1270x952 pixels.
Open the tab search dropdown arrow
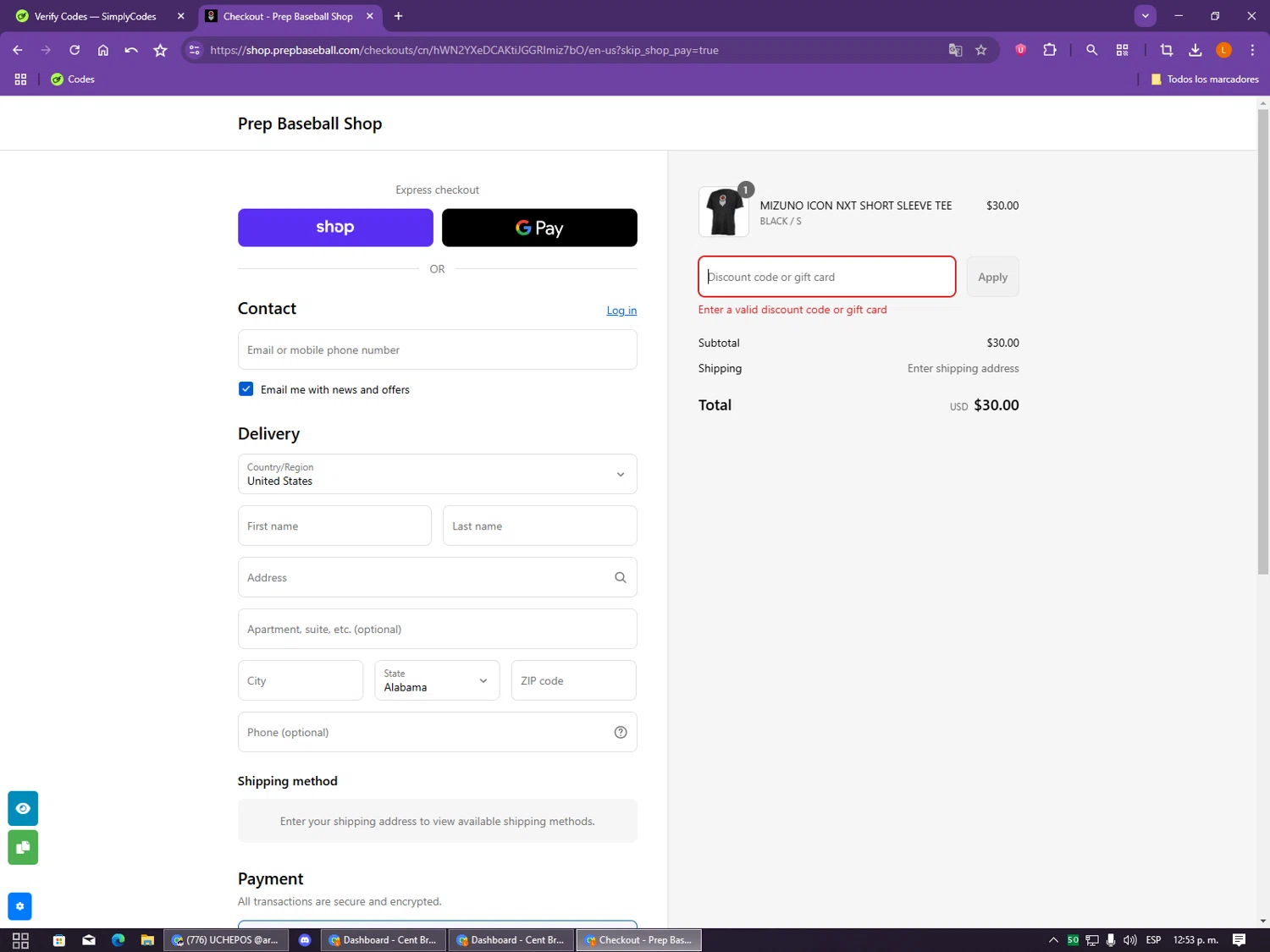1145,15
